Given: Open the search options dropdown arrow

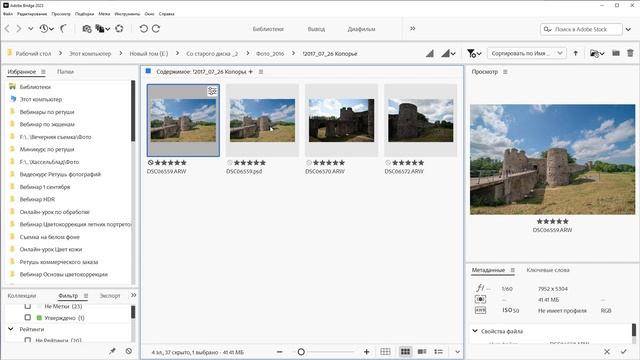Looking at the screenshot, I should (x=629, y=29).
